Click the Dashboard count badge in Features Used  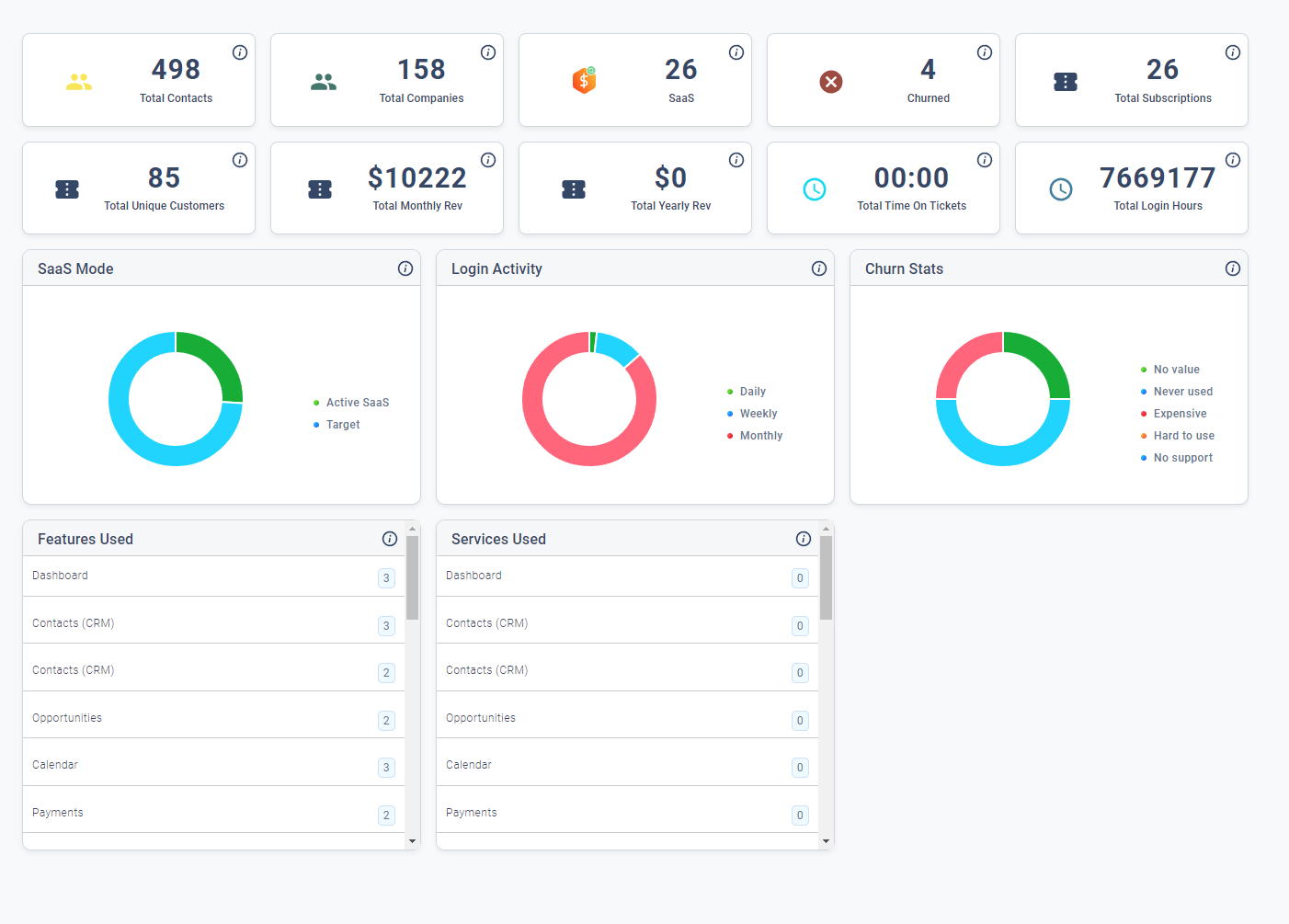click(386, 578)
